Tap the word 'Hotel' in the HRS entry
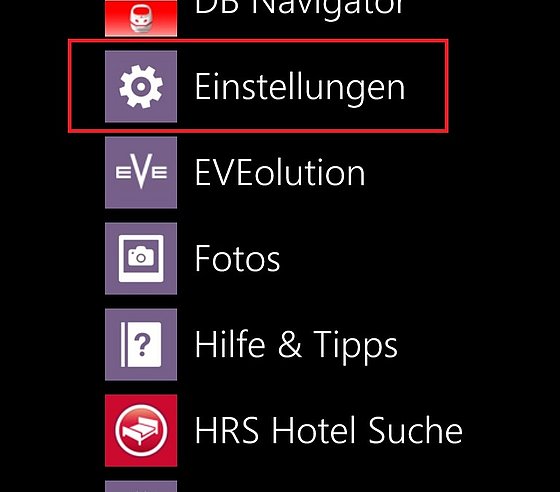Screen dimensions: 560x492 [x=315, y=431]
